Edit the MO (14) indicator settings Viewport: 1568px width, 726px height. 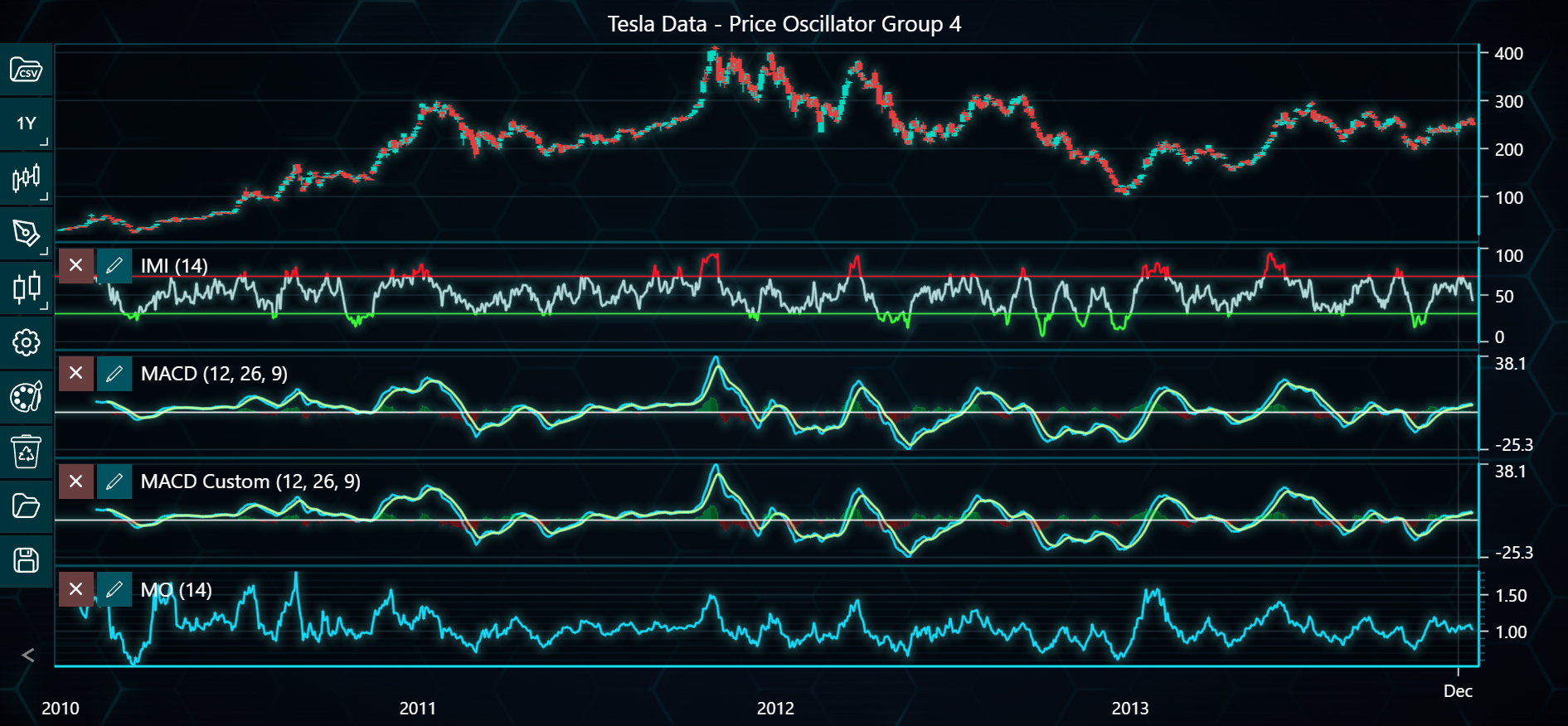click(114, 589)
